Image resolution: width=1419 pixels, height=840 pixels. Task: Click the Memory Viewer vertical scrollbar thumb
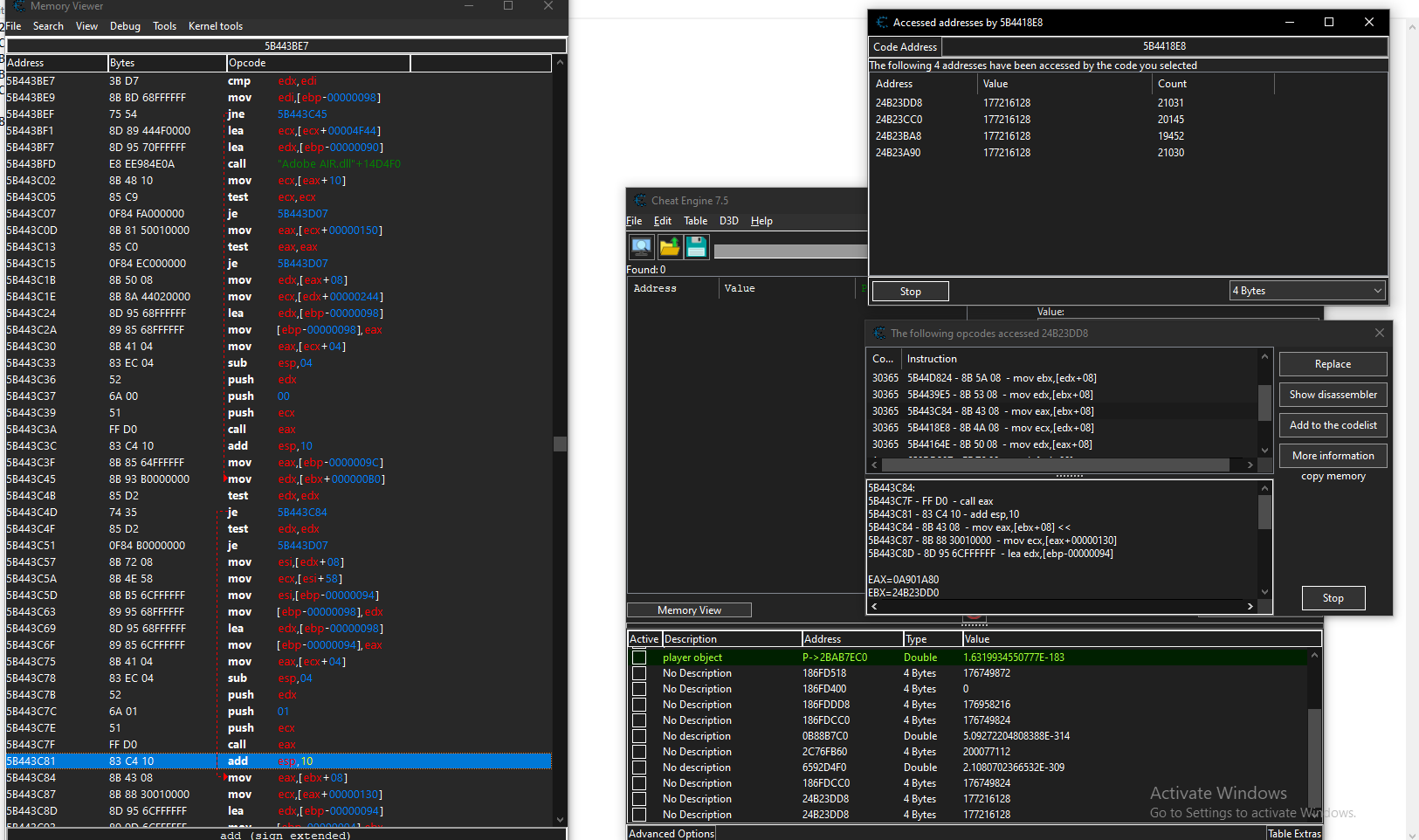point(560,444)
